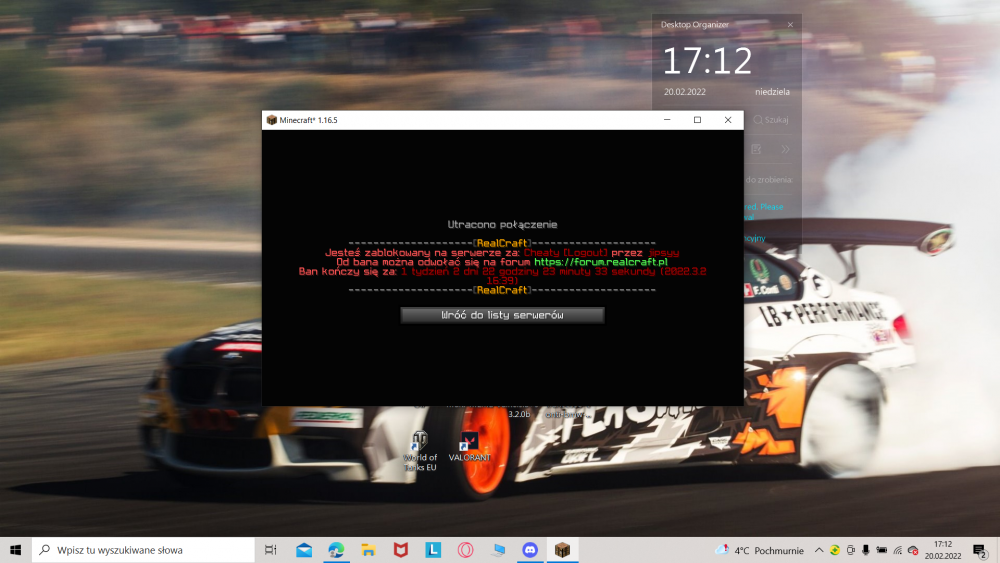Open the Windows Start menu
The image size is (1000, 563).
[16, 550]
